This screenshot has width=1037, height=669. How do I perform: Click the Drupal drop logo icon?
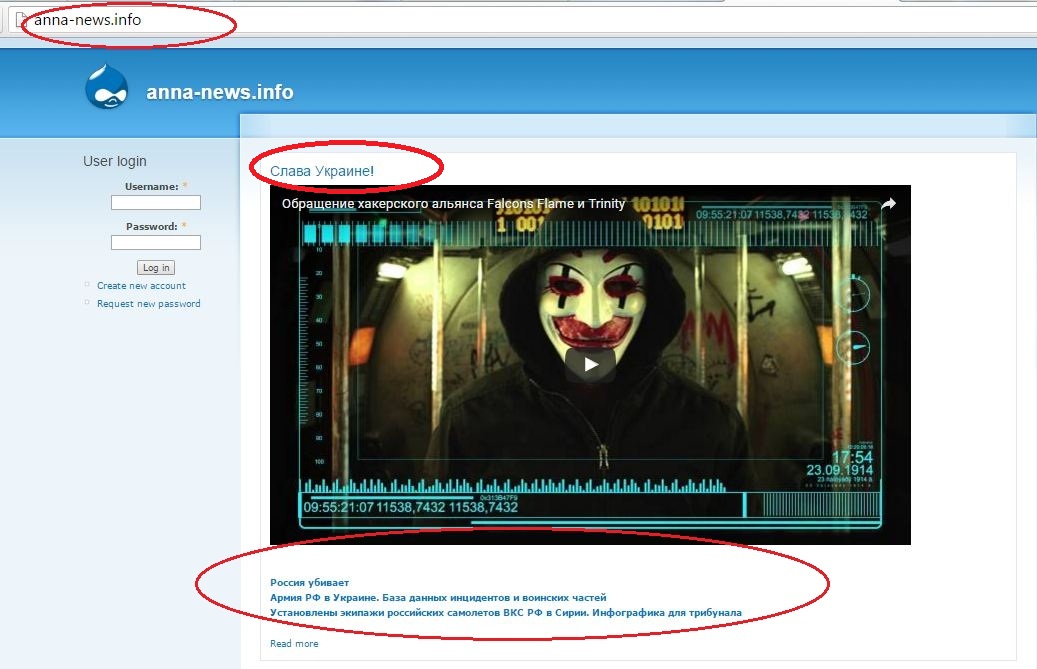pos(107,88)
